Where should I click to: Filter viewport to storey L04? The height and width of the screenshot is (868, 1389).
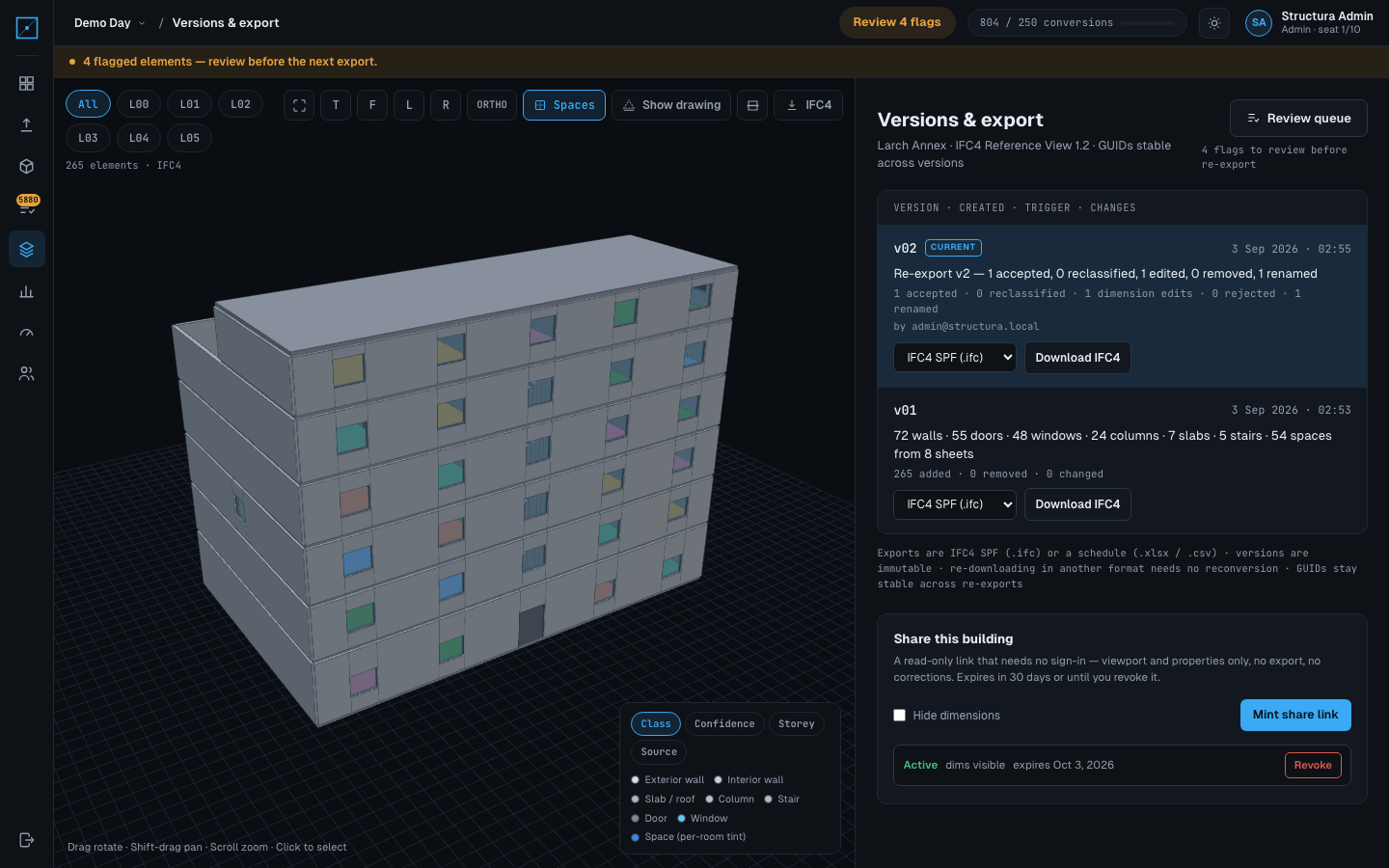tap(139, 138)
